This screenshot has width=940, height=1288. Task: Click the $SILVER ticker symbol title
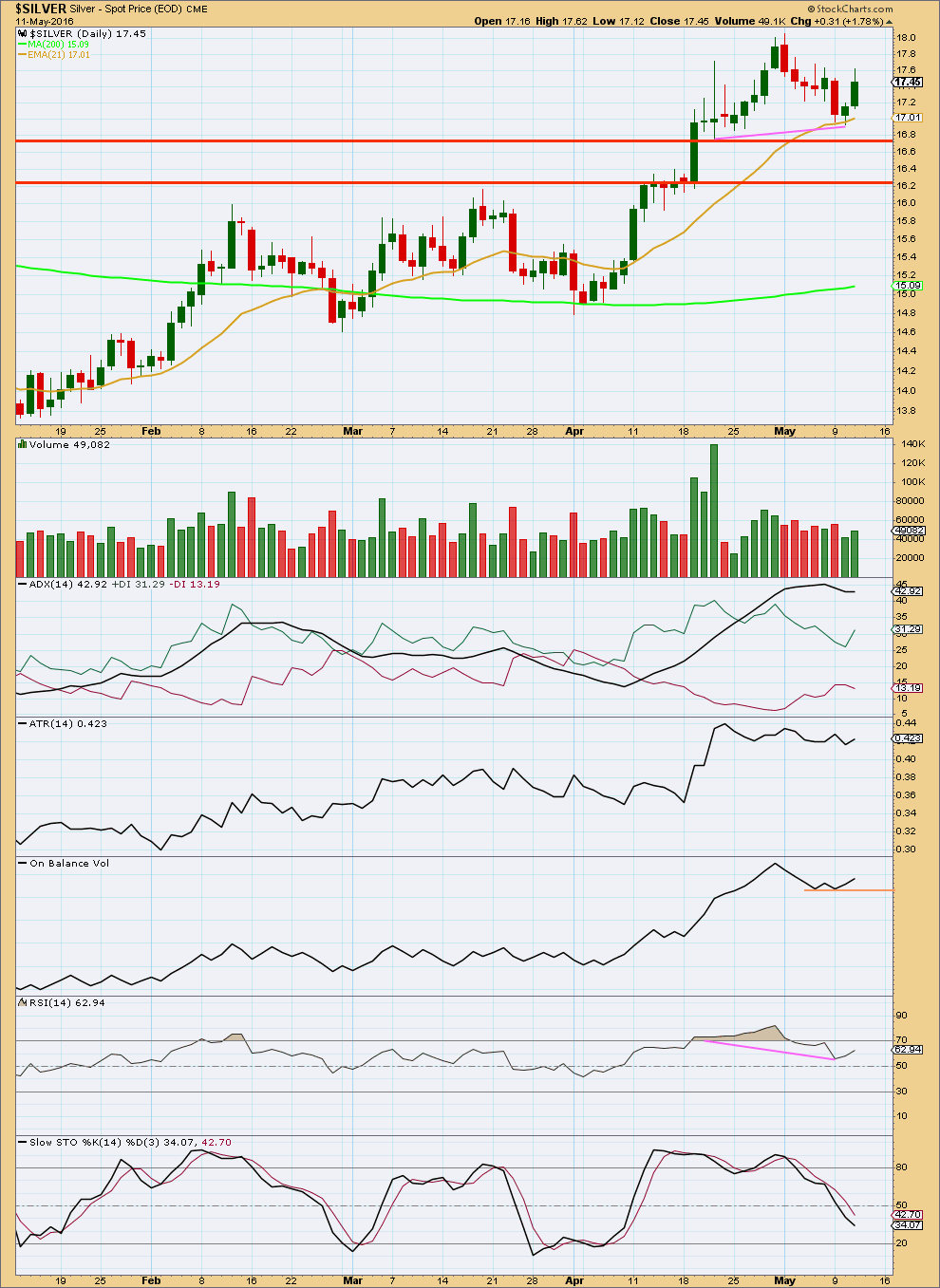[40, 9]
